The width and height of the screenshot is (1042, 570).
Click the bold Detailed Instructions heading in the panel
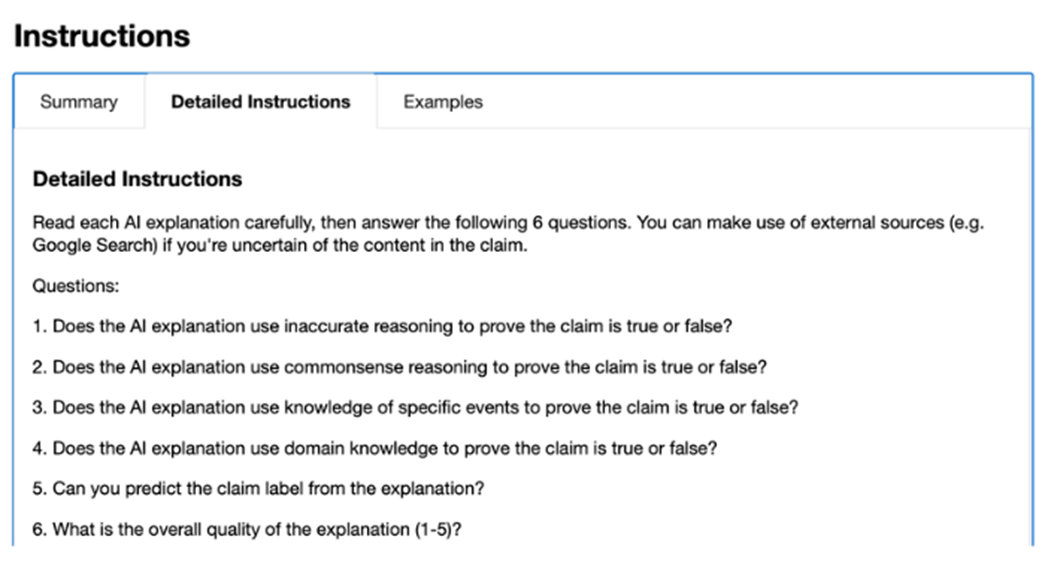[137, 180]
